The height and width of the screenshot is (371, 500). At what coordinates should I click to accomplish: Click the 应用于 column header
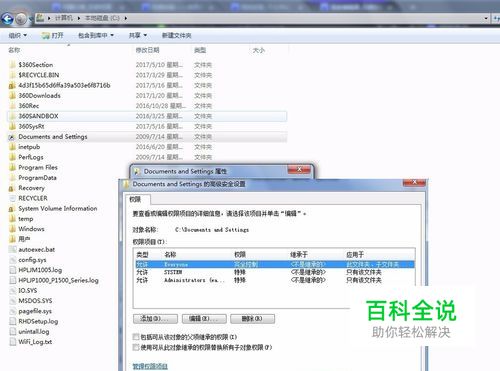pyautogui.click(x=355, y=255)
